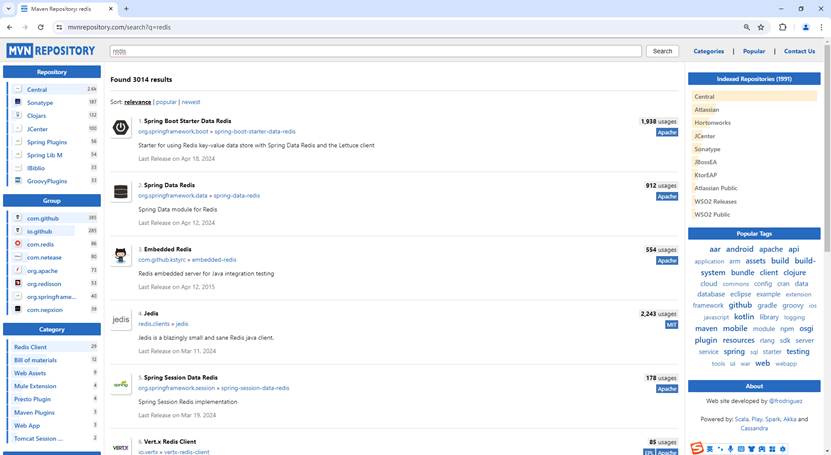Open the Sogou toolbox grid icon

point(772,449)
